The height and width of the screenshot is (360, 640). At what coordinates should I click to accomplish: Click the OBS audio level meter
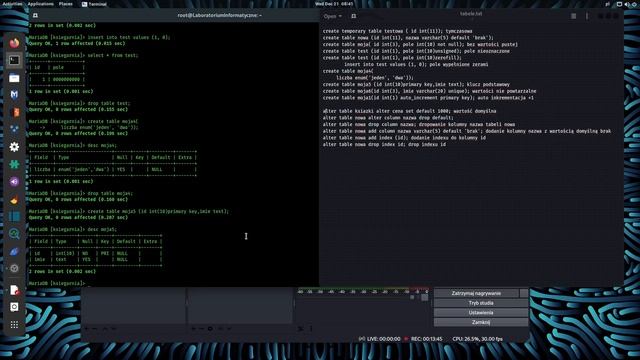363,291
